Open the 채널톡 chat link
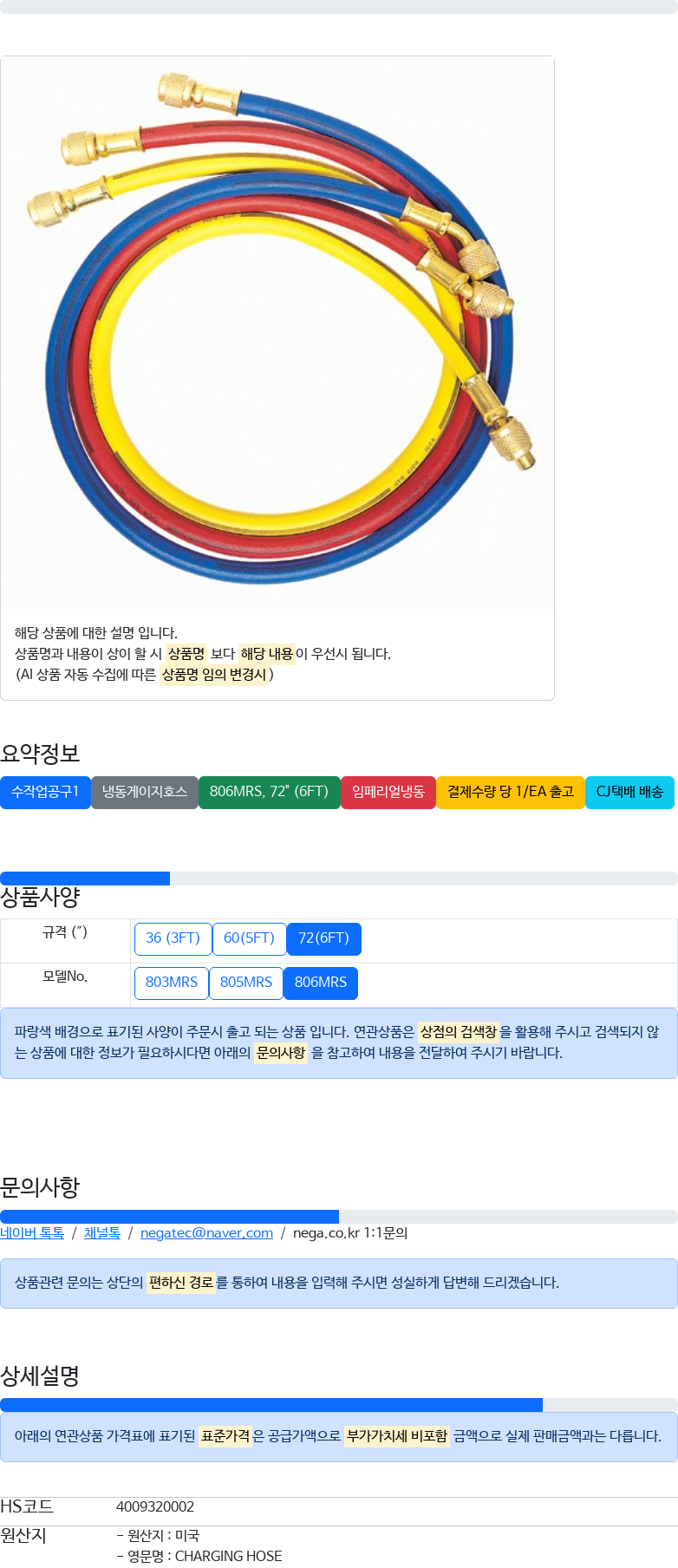The image size is (678, 1568). (102, 1233)
